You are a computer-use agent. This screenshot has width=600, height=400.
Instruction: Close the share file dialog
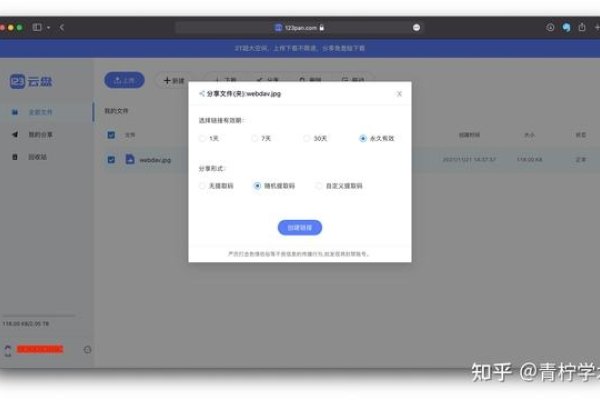tap(399, 94)
